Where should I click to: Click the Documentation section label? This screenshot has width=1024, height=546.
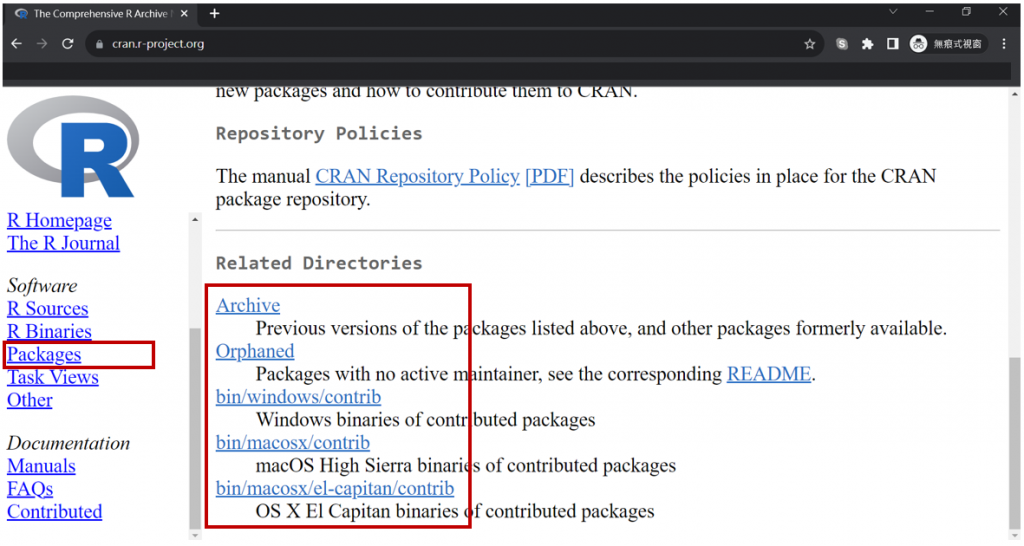(68, 443)
